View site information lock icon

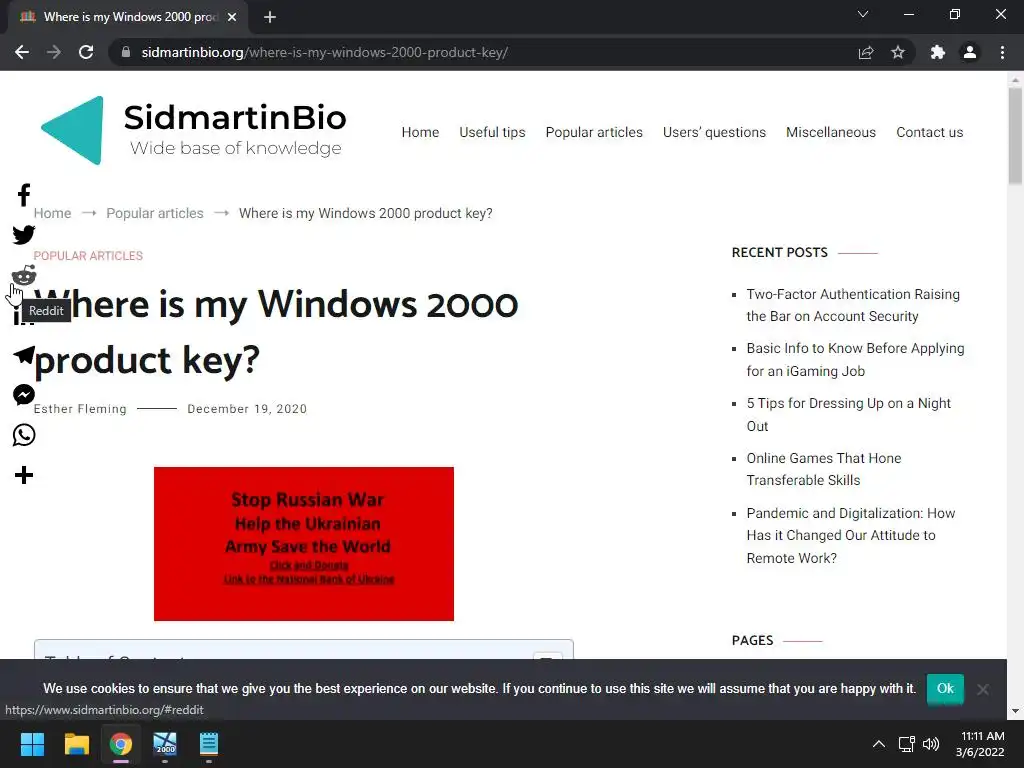[126, 52]
